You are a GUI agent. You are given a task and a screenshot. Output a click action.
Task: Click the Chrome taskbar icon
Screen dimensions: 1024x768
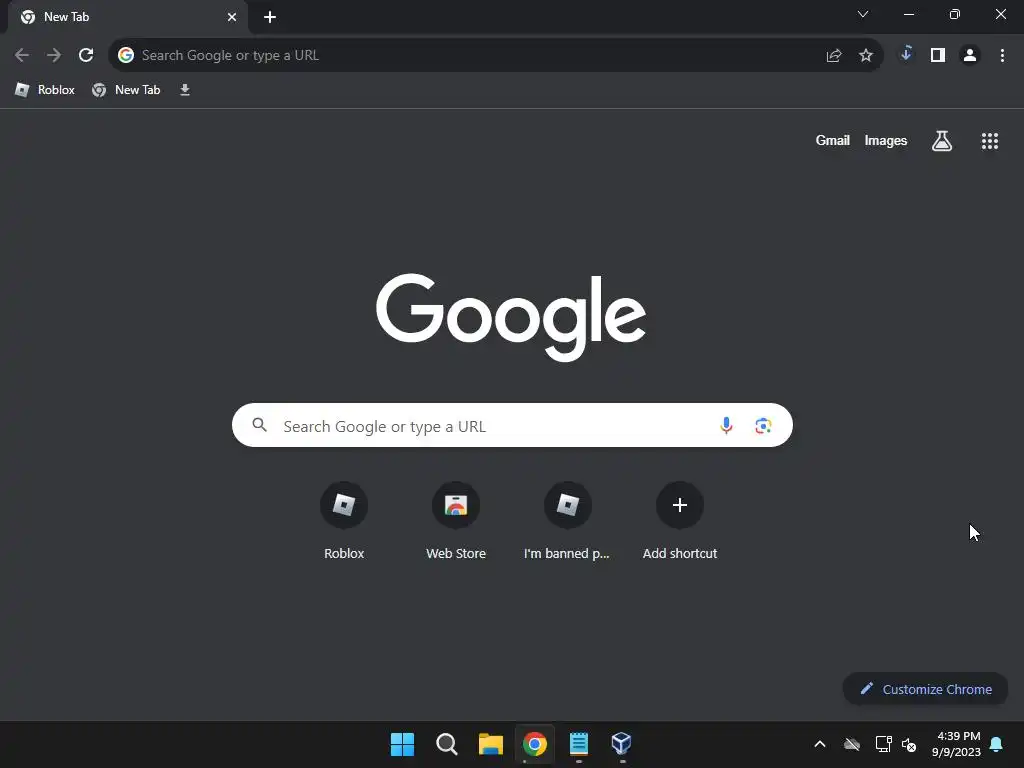click(x=534, y=744)
